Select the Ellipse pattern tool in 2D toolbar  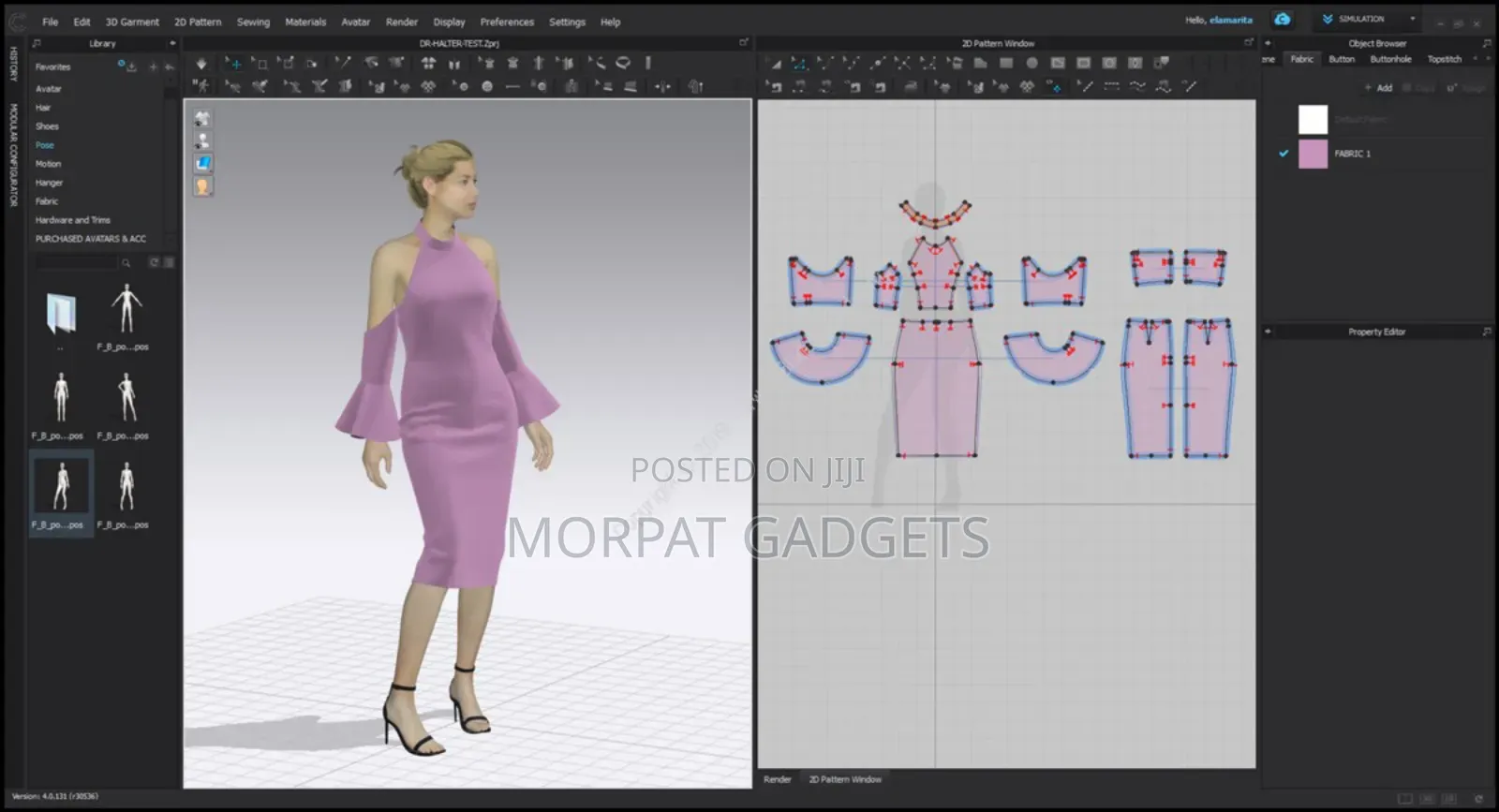point(1031,64)
